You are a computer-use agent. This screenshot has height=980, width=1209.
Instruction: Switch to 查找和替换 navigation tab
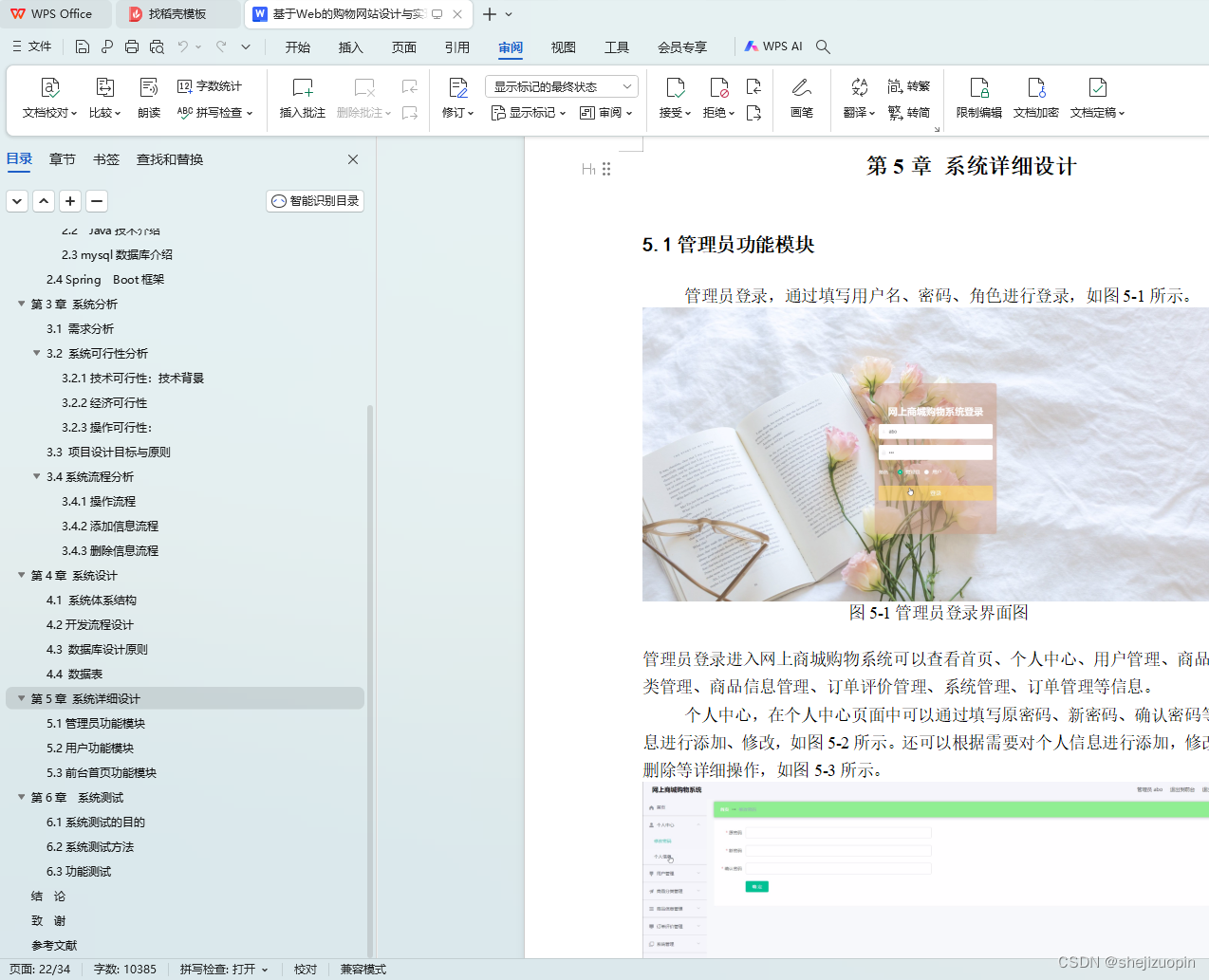pos(170,159)
